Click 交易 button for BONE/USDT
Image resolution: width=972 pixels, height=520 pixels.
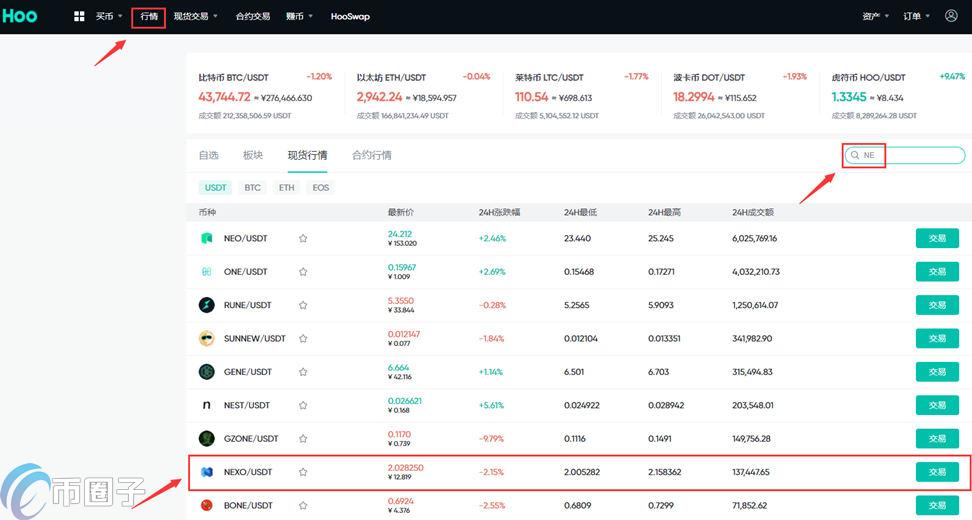(937, 505)
